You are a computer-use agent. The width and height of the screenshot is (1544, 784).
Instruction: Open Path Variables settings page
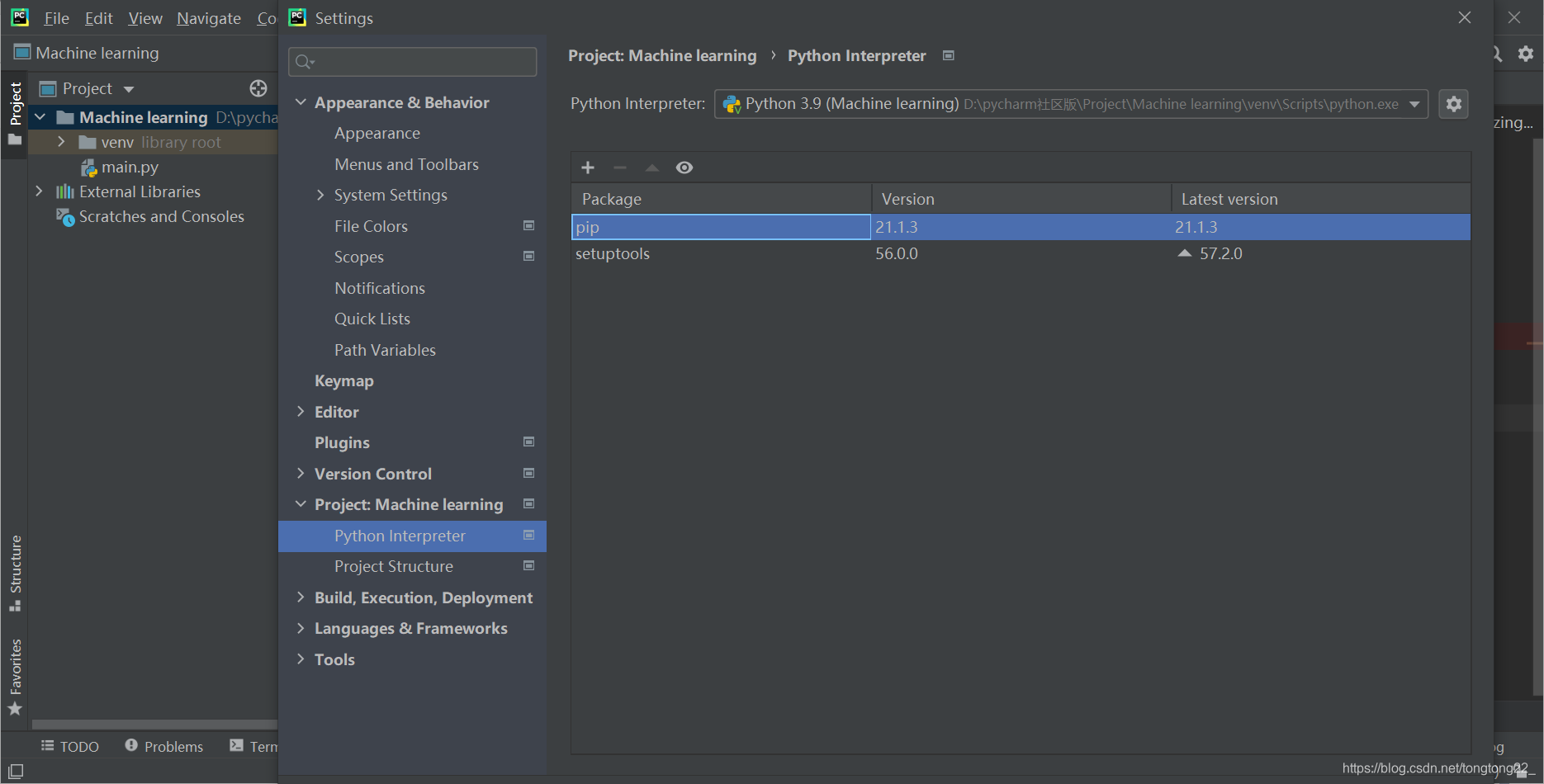point(385,350)
